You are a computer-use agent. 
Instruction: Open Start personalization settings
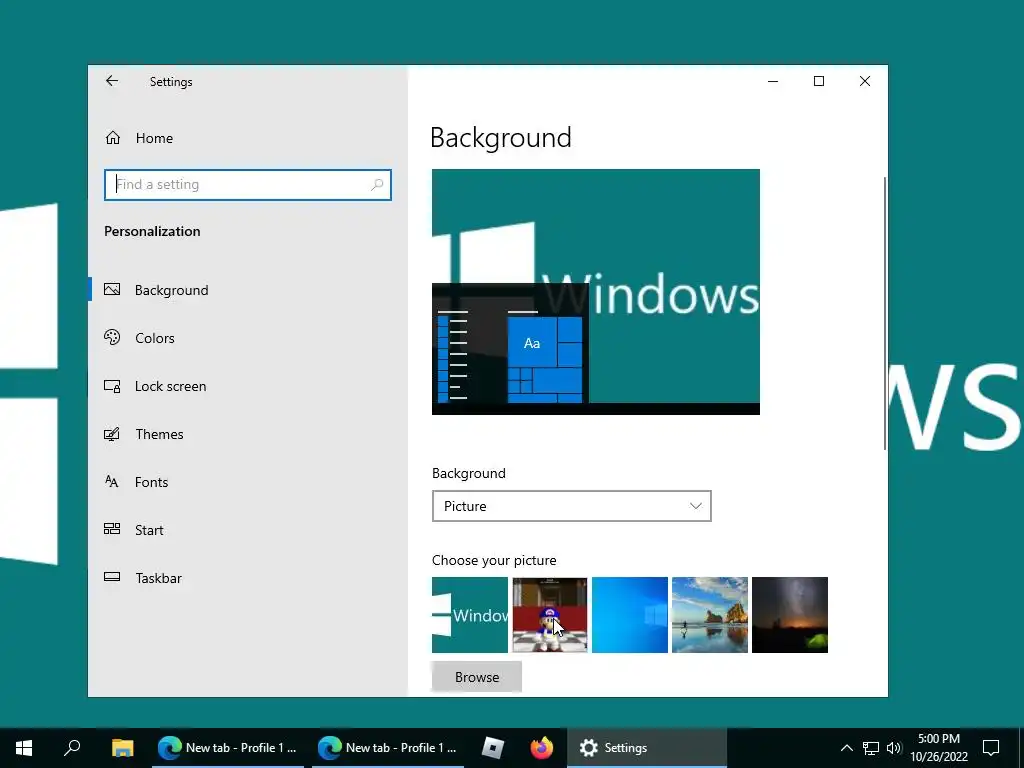click(248, 530)
